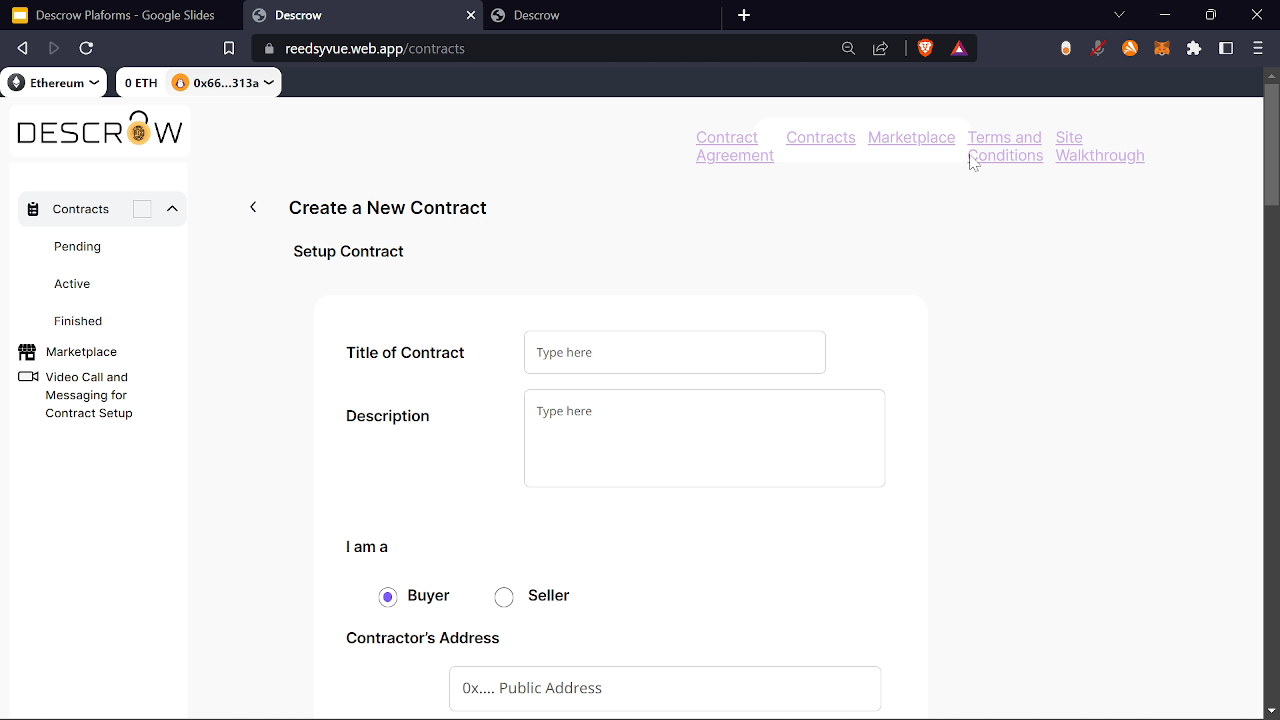1280x720 pixels.
Task: Go back using arrow beside Create a New Contract
Action: click(253, 207)
